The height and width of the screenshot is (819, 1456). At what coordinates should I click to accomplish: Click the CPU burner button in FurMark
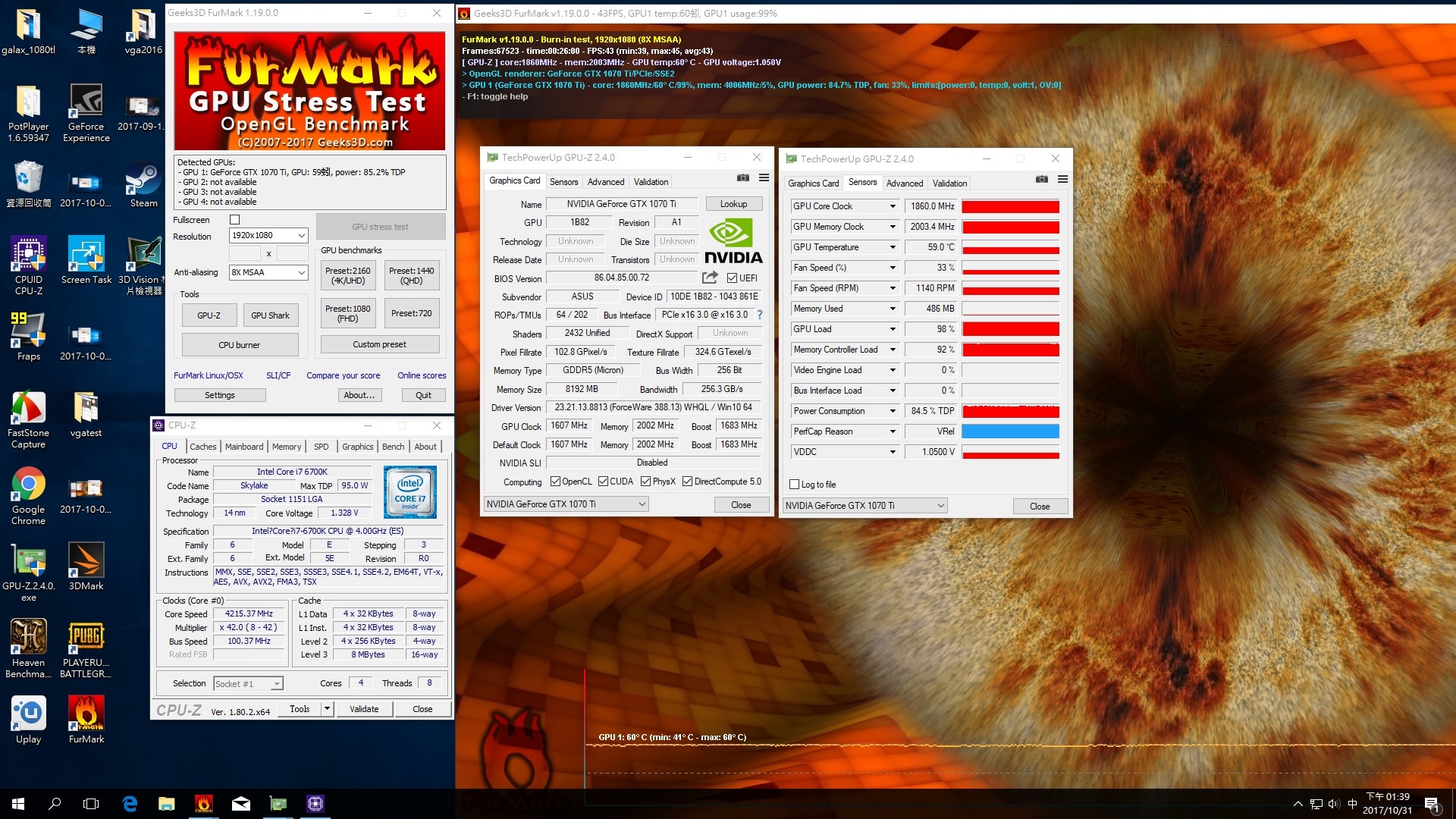[240, 345]
